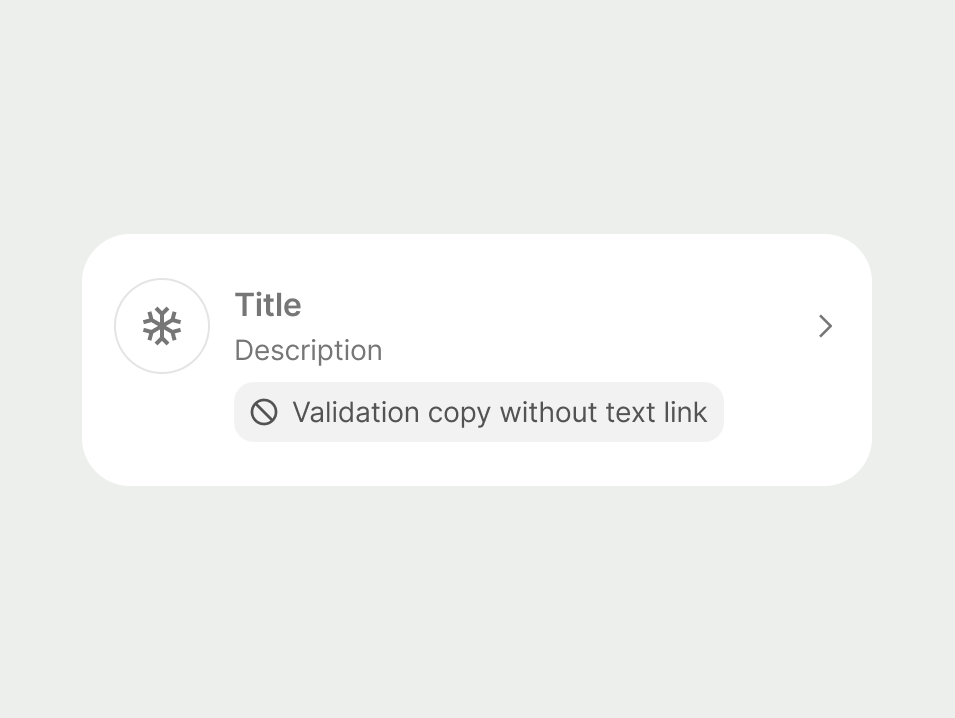Viewport: 955px width, 718px height.
Task: Click the Validation copy without text link banner
Action: (478, 412)
